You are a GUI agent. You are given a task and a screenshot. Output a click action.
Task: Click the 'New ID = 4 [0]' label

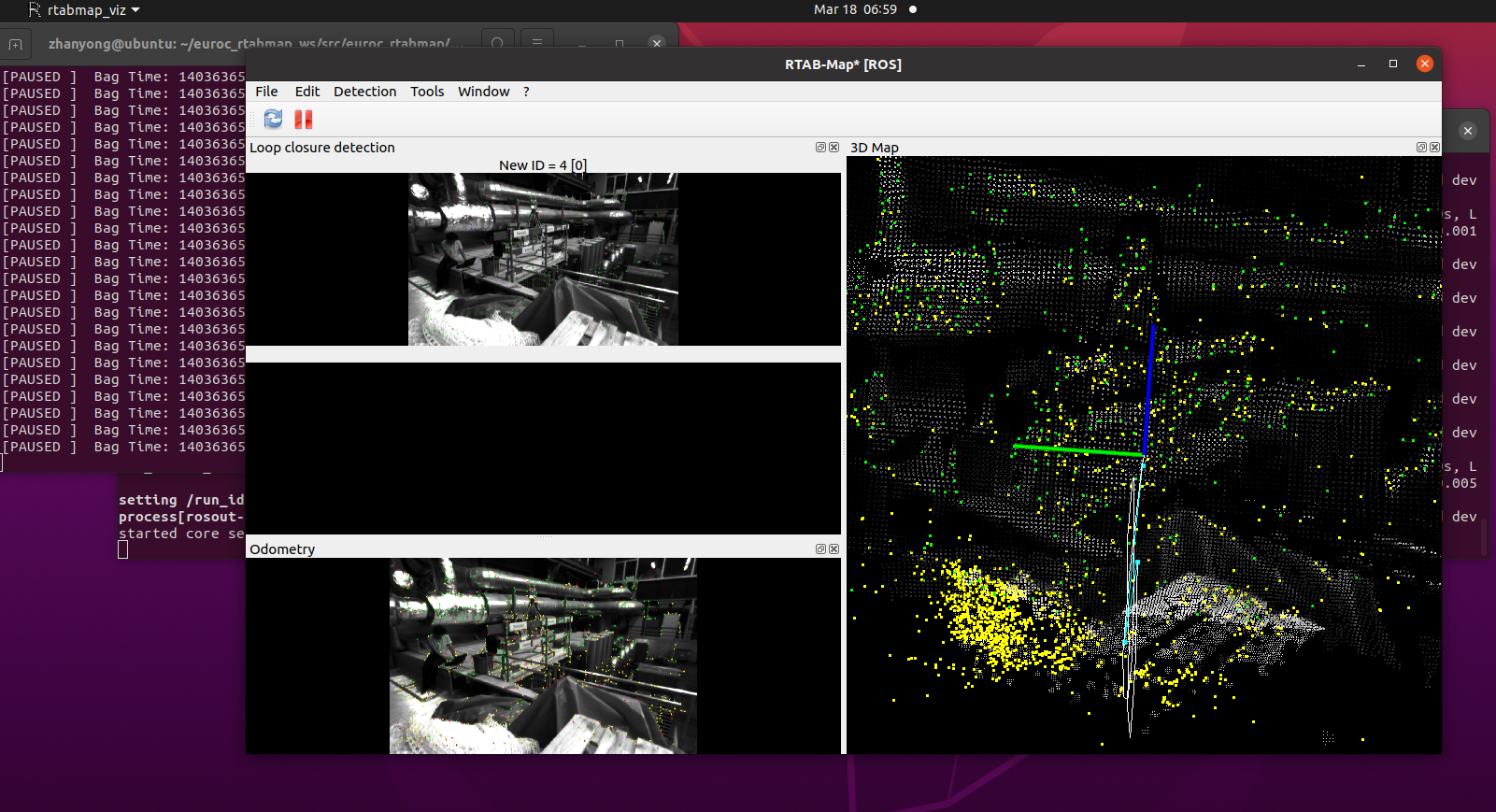543,165
